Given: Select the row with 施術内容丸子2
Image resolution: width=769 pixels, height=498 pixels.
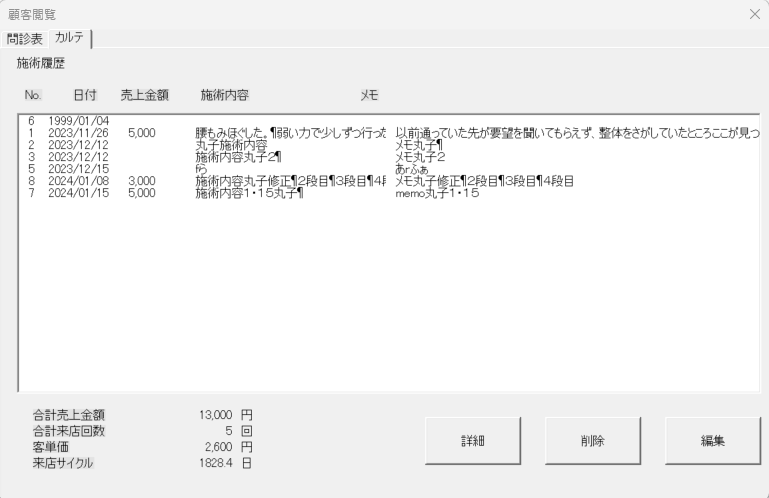Looking at the screenshot, I should tap(388, 157).
